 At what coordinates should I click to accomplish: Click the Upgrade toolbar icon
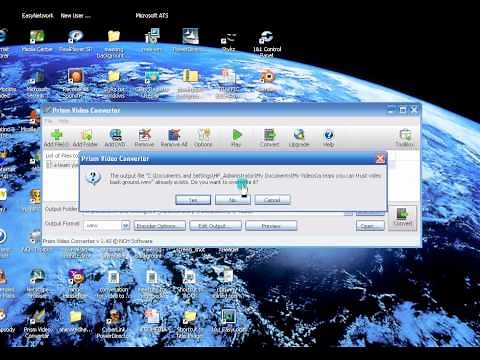(299, 138)
